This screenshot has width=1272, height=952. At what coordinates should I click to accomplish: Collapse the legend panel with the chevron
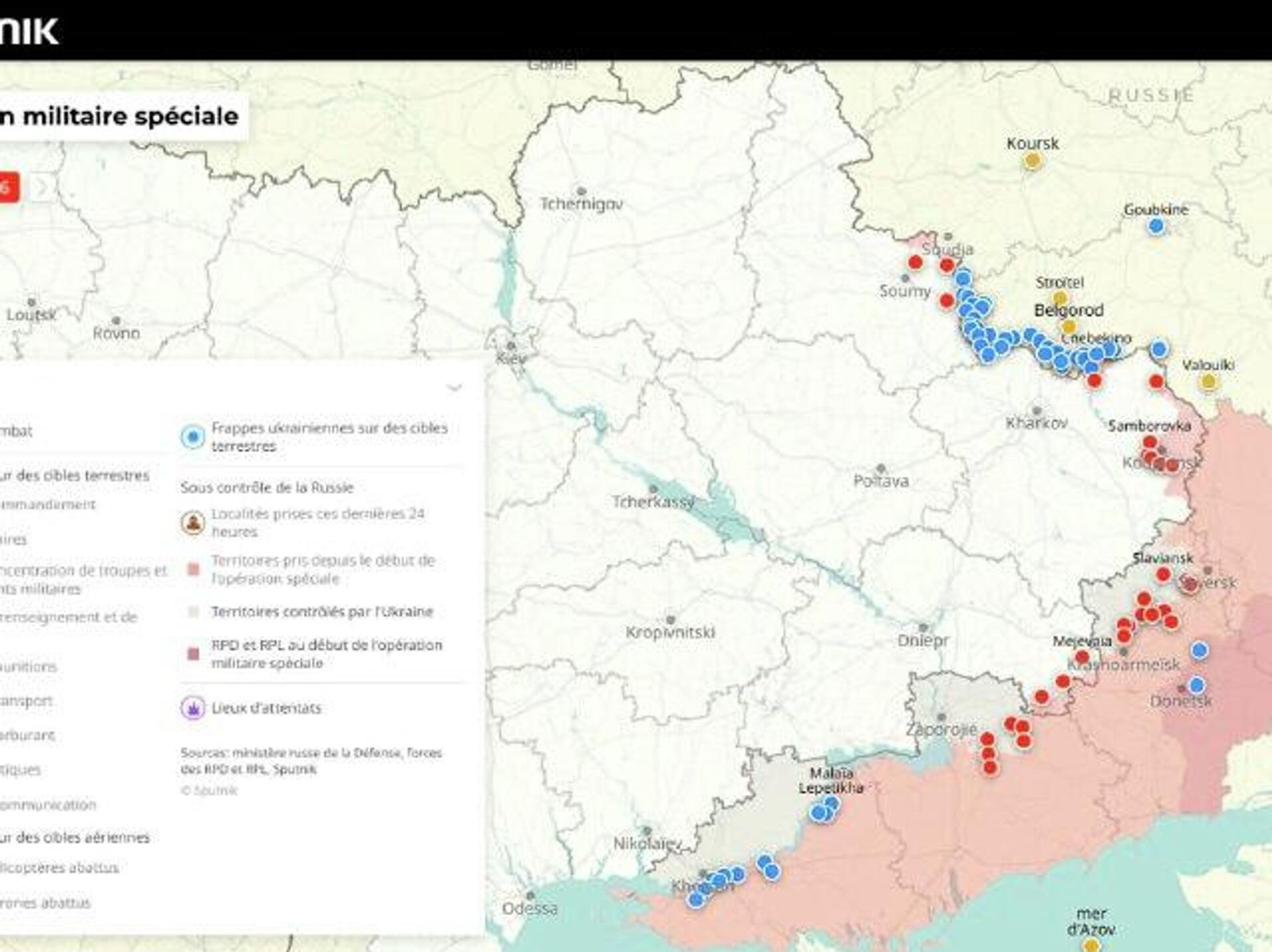pos(454,388)
